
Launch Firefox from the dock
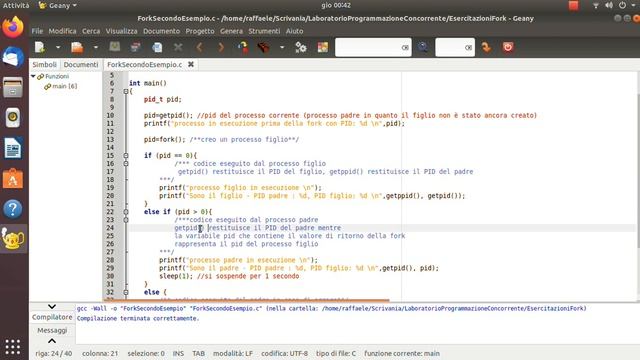point(13,27)
